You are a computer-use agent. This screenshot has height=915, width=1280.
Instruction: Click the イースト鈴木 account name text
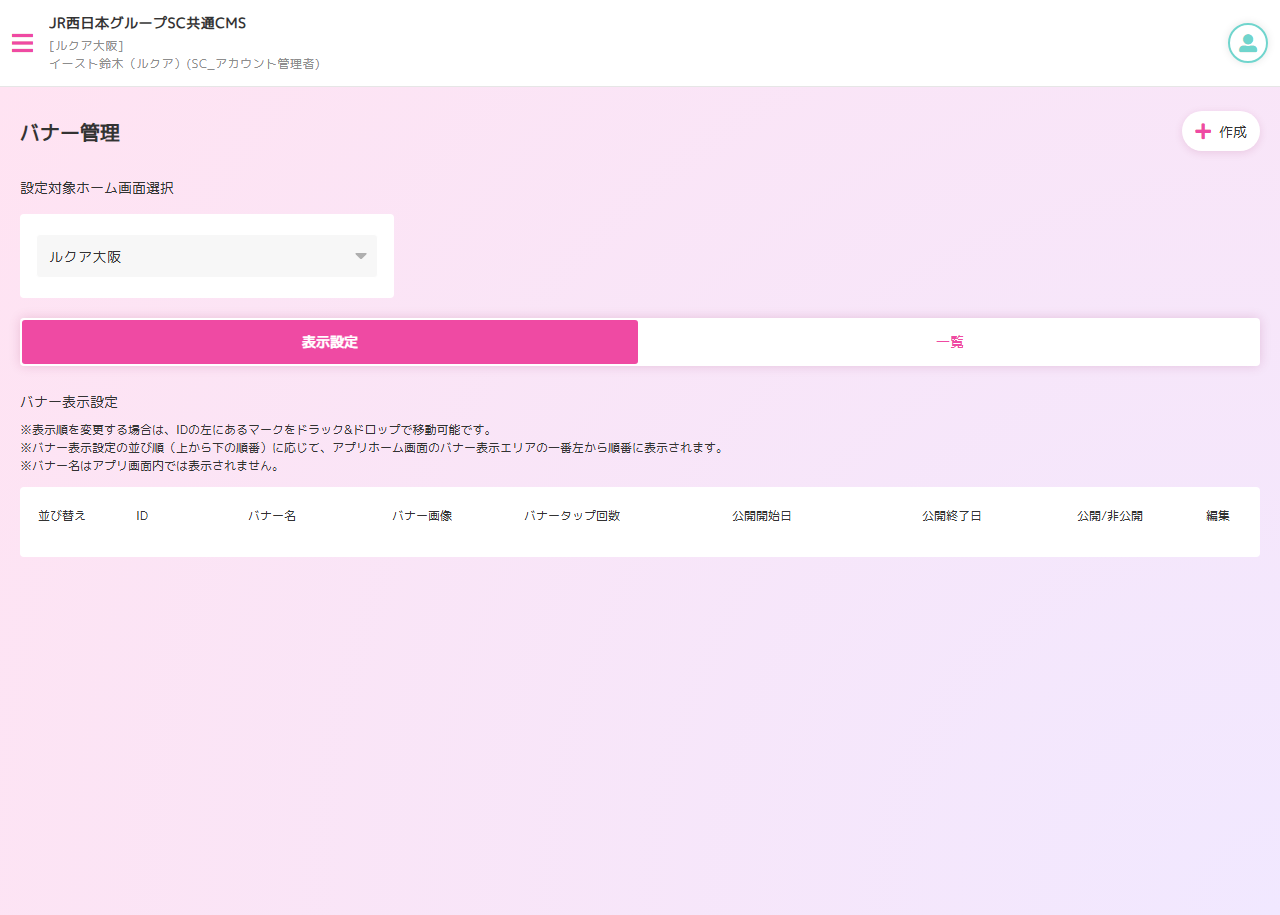pyautogui.click(x=184, y=64)
